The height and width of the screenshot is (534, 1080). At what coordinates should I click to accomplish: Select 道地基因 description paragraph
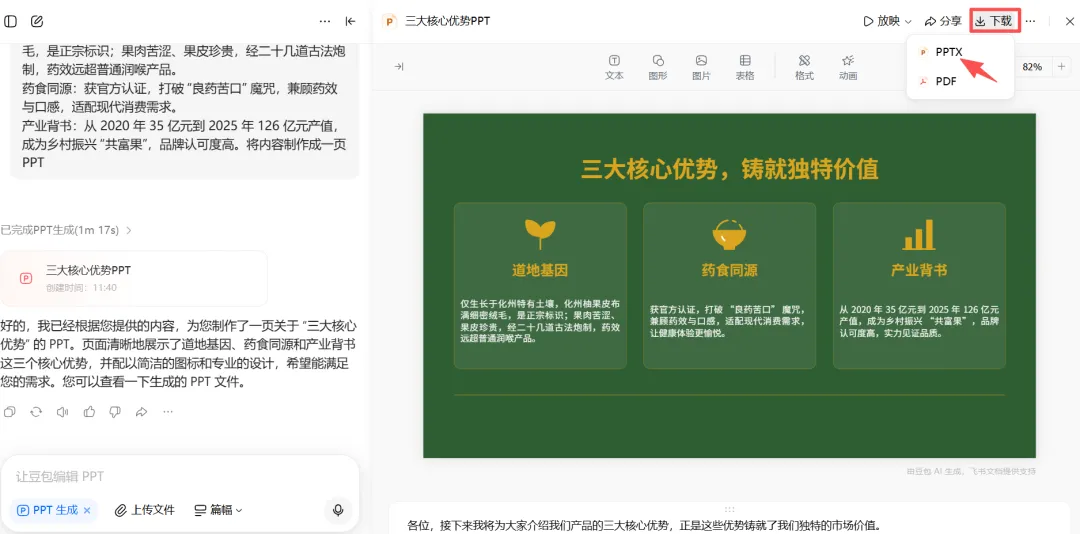pos(540,321)
